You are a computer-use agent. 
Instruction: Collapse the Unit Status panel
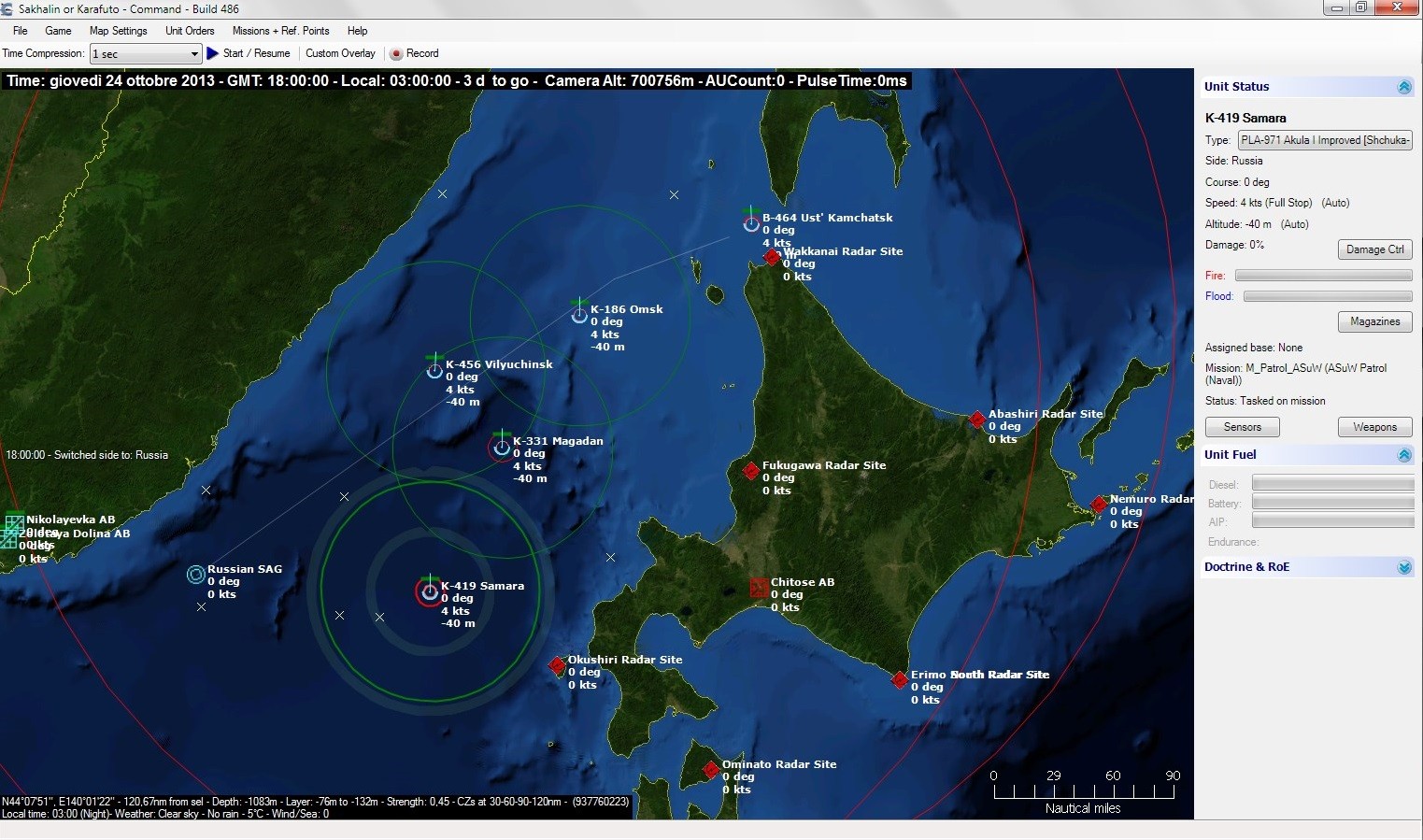(x=1404, y=87)
